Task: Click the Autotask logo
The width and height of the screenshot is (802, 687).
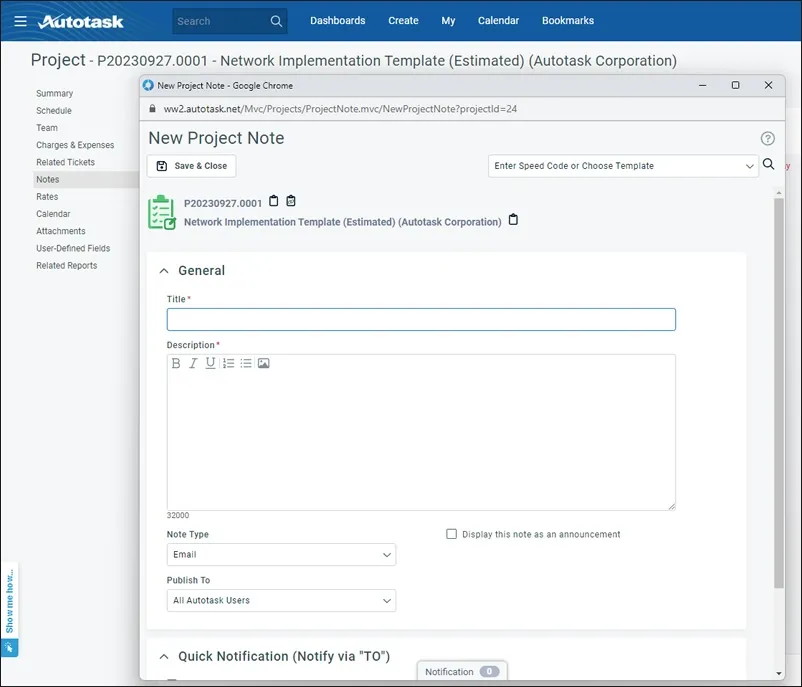Action: (81, 21)
